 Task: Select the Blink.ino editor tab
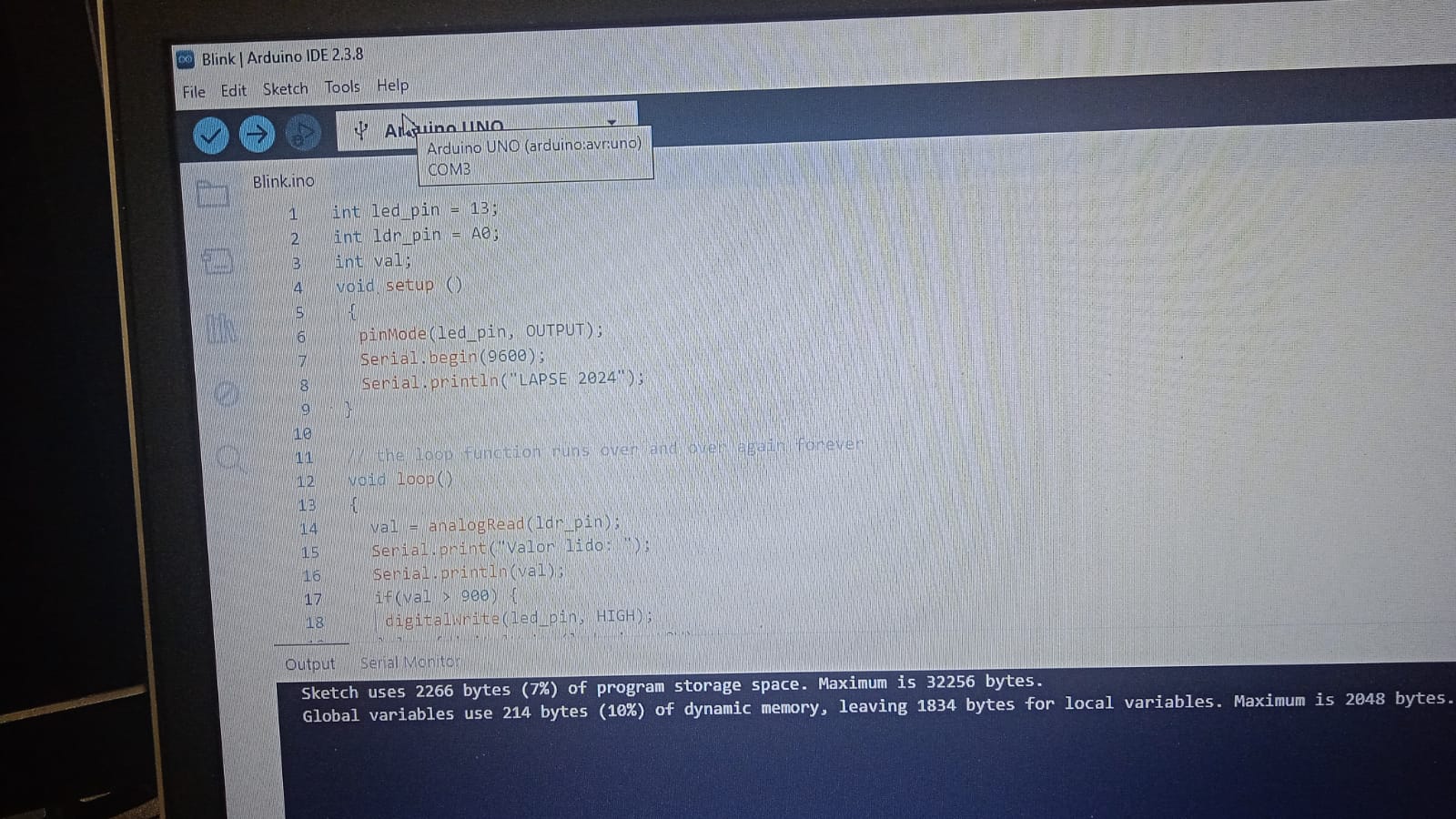click(283, 181)
